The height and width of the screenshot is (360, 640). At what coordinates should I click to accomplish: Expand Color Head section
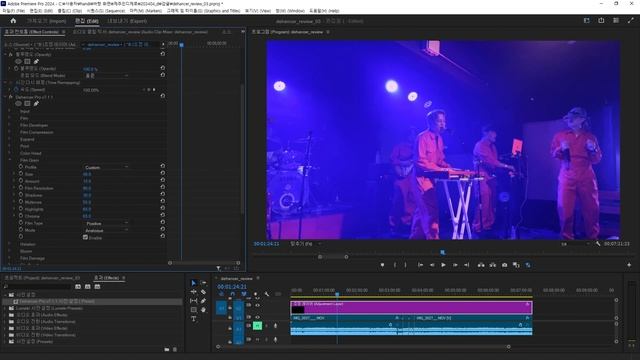coord(10,153)
